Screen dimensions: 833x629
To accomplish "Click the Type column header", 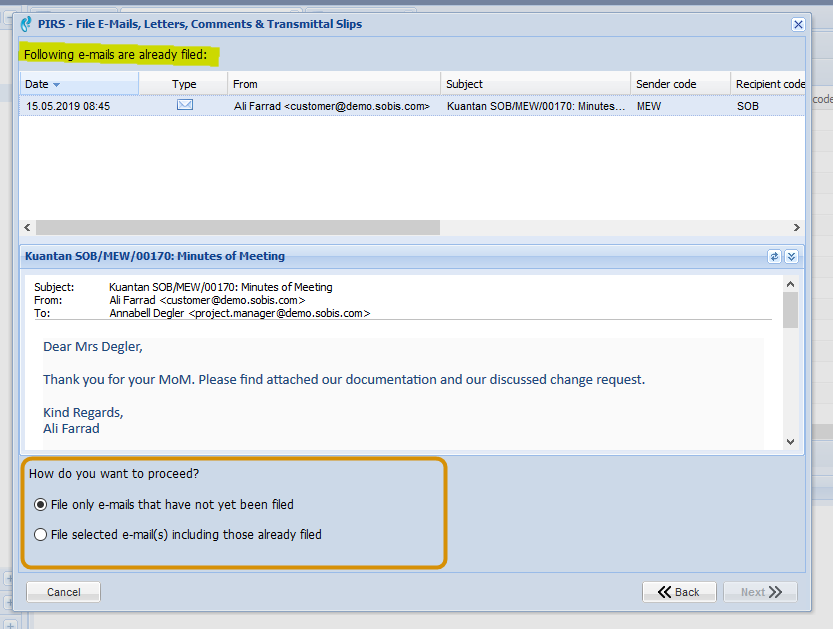I will [x=184, y=84].
